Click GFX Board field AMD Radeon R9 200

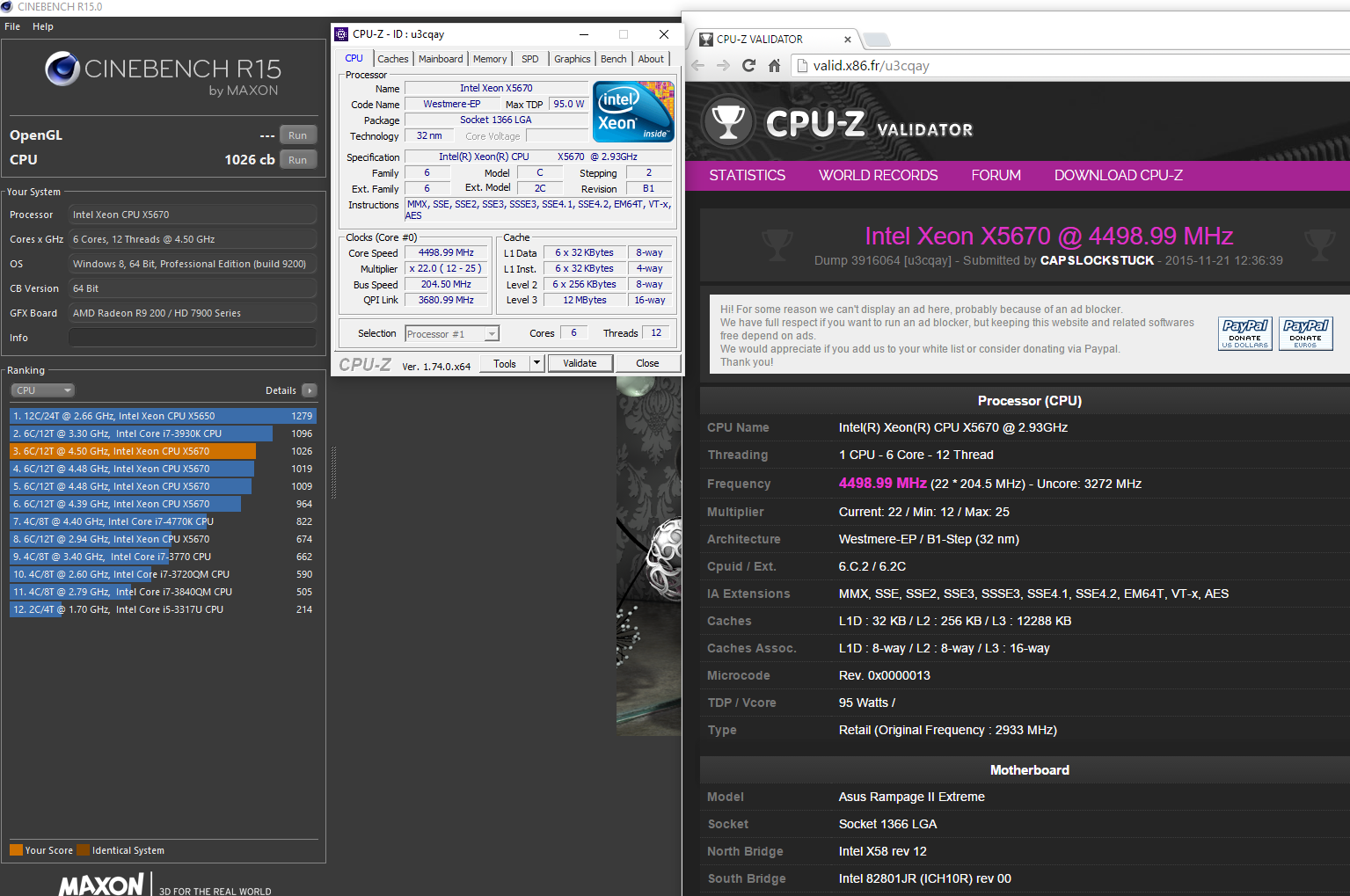[x=193, y=313]
